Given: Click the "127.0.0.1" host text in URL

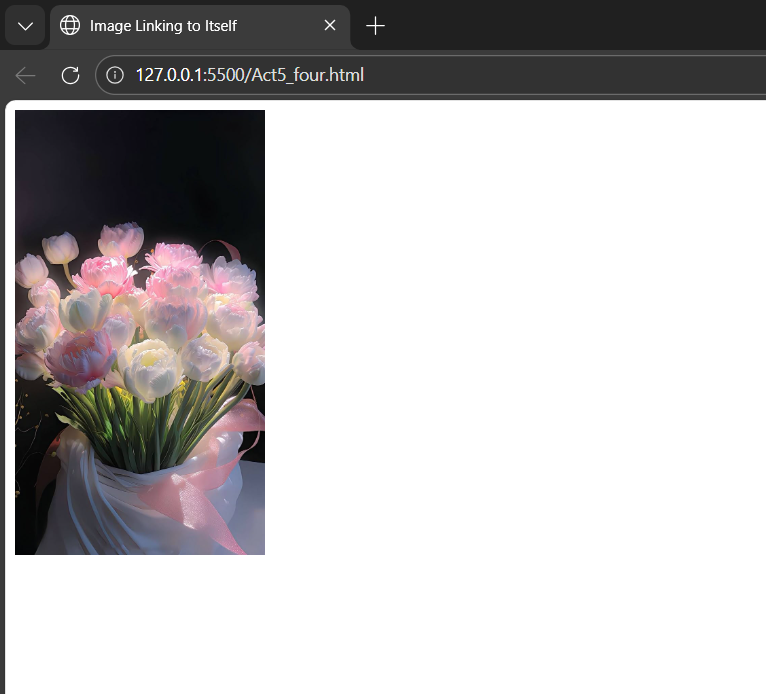Looking at the screenshot, I should click(170, 75).
